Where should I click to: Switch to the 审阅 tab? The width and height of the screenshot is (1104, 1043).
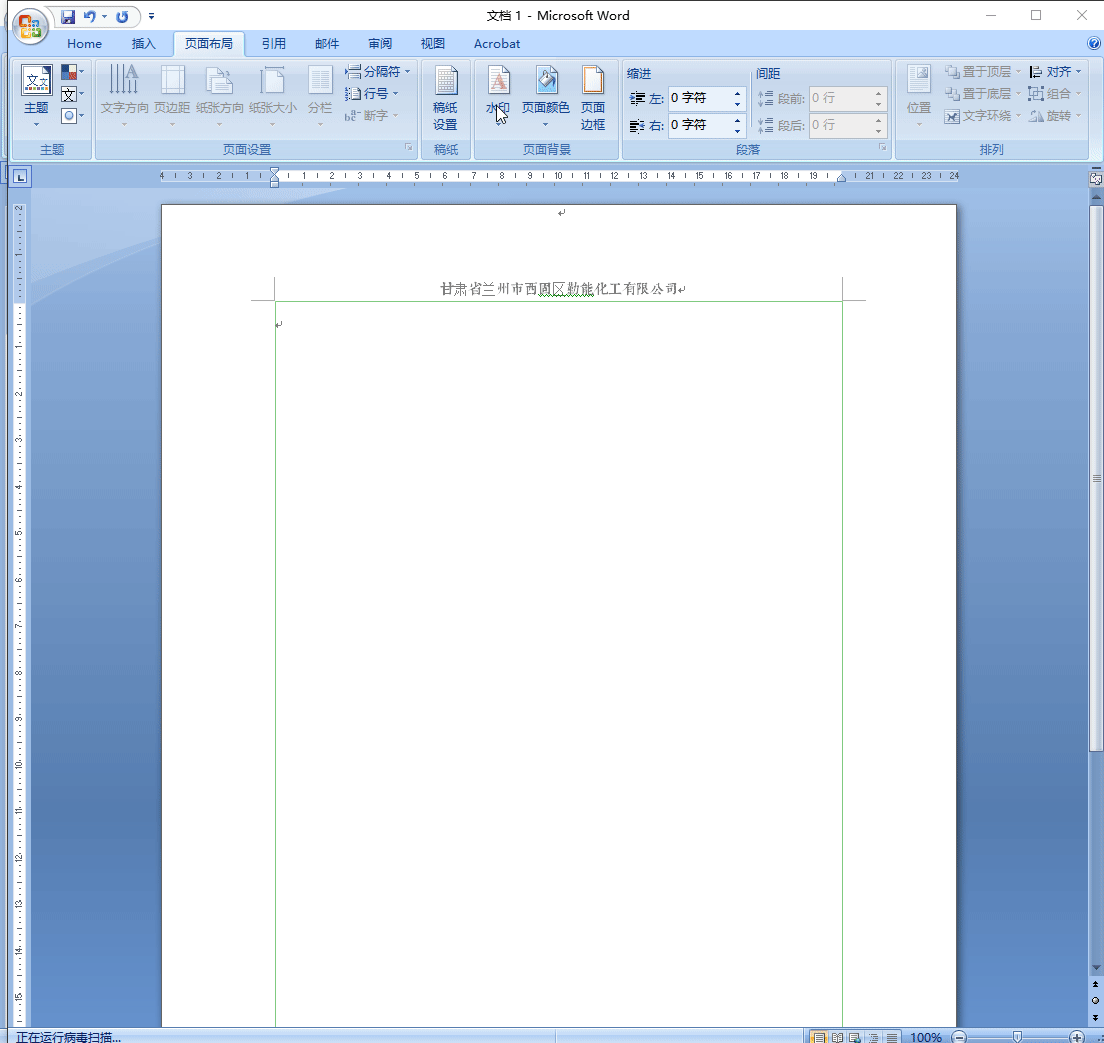click(x=380, y=44)
